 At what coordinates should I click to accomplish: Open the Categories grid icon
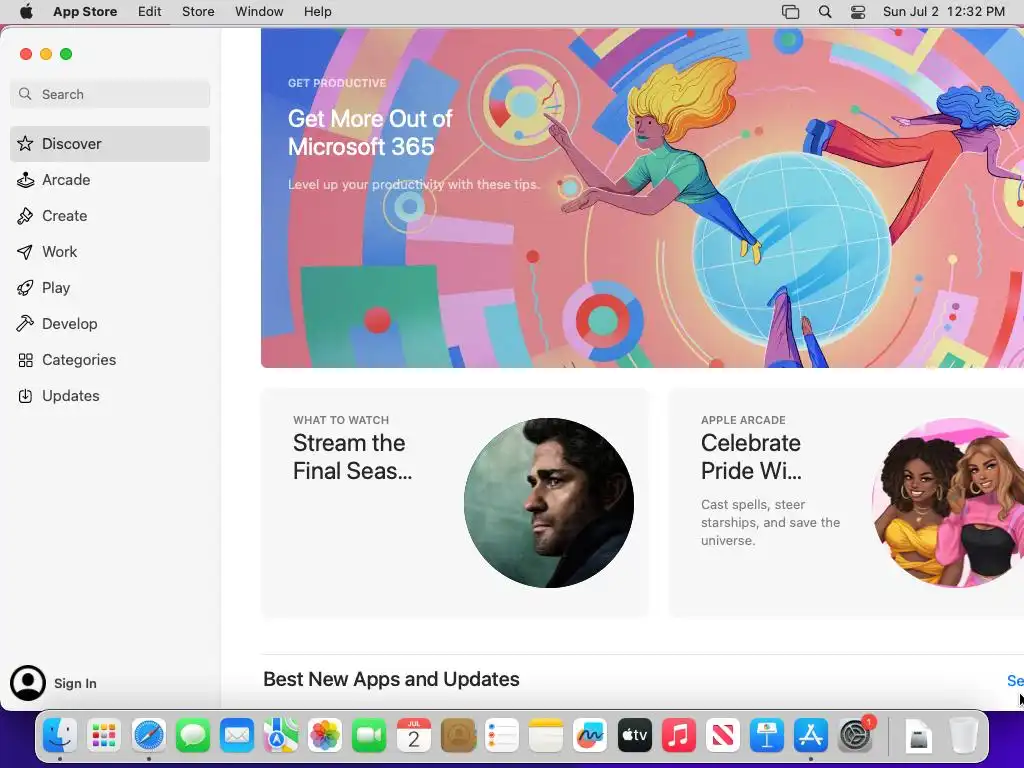25,360
